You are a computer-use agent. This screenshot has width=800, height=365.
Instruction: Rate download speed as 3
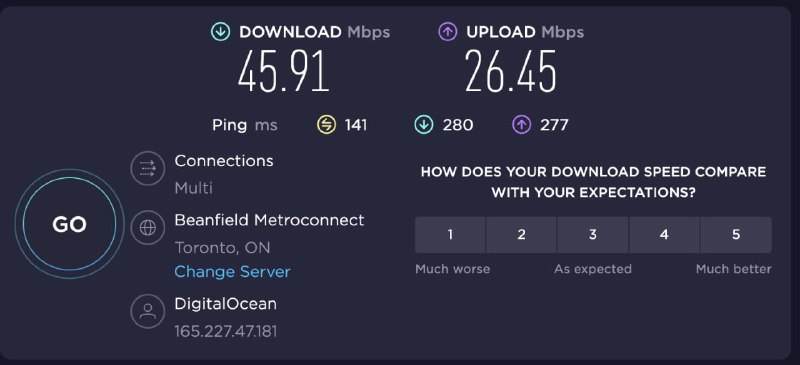point(593,235)
